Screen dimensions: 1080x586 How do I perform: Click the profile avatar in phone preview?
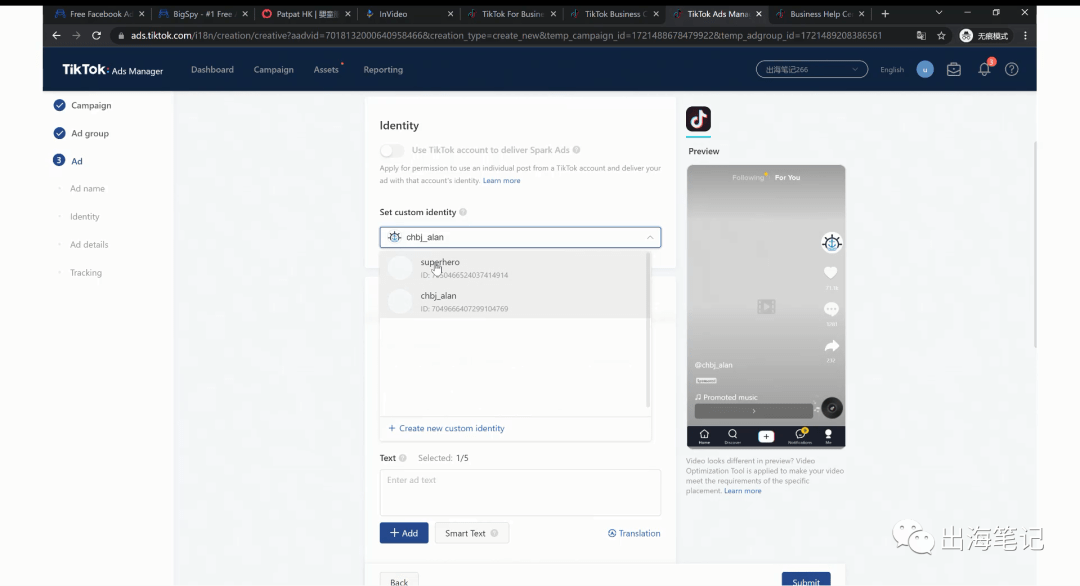click(x=831, y=242)
